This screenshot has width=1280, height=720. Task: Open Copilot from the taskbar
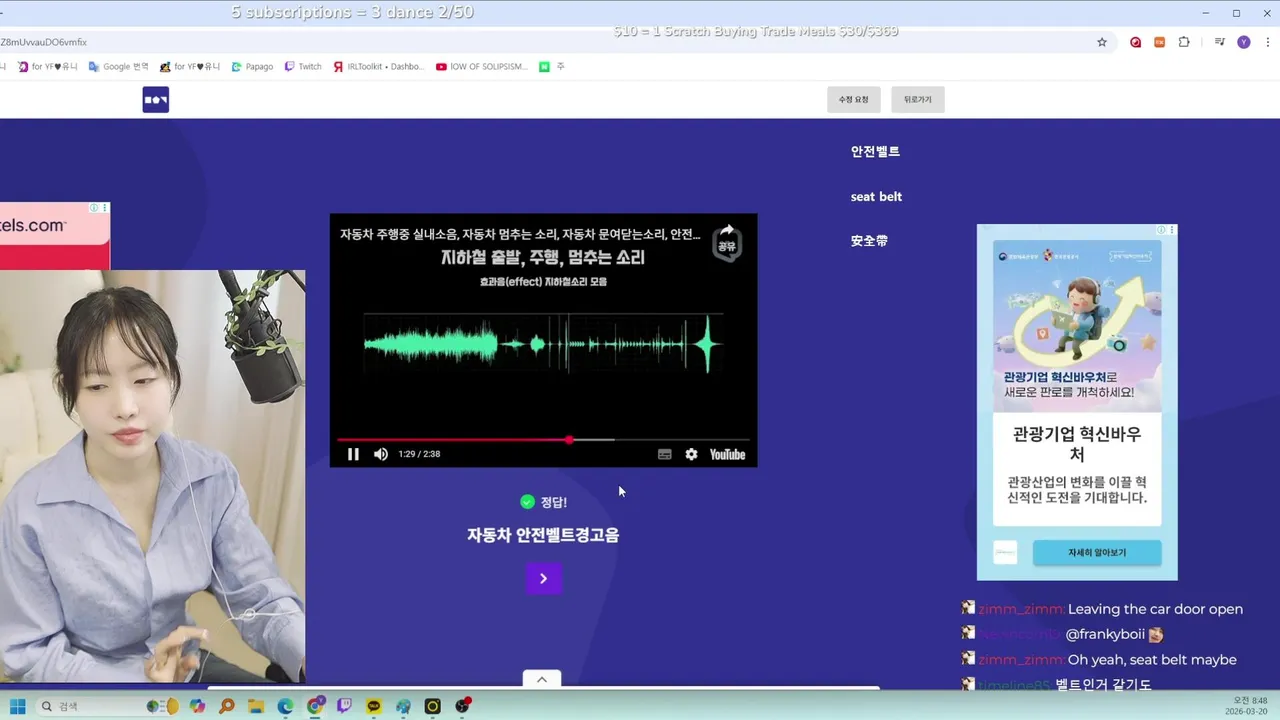click(197, 706)
